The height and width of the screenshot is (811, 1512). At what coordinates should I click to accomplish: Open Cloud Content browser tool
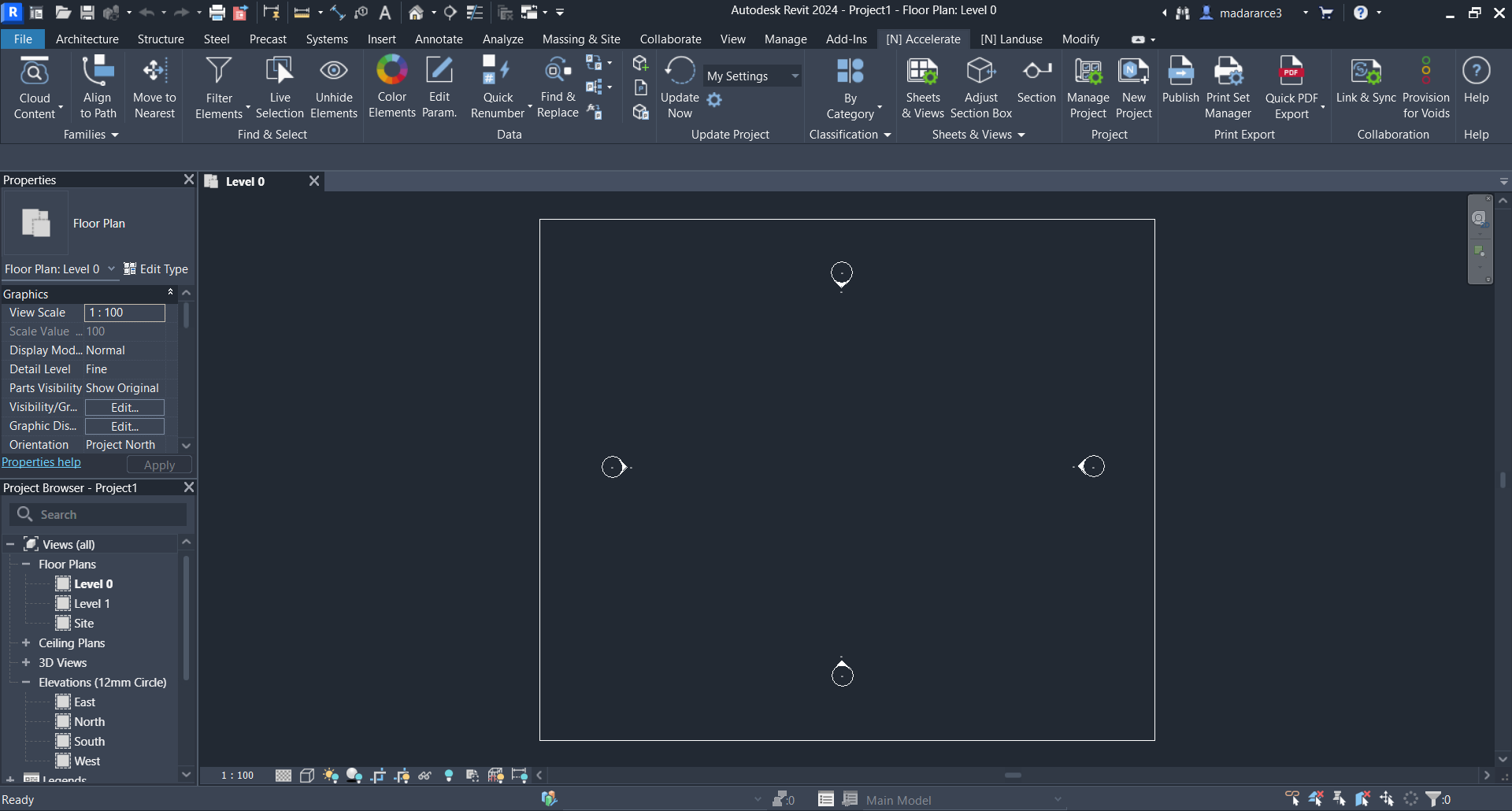click(35, 87)
